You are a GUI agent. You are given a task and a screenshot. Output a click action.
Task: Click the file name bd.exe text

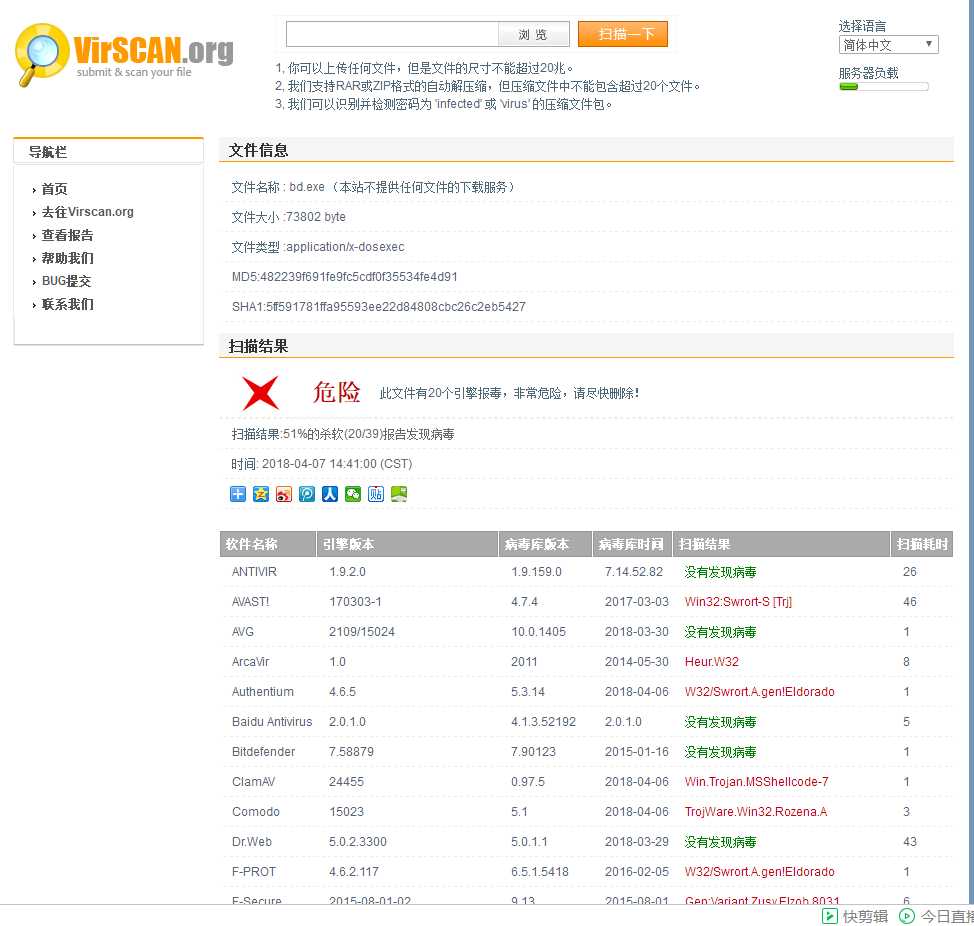307,187
